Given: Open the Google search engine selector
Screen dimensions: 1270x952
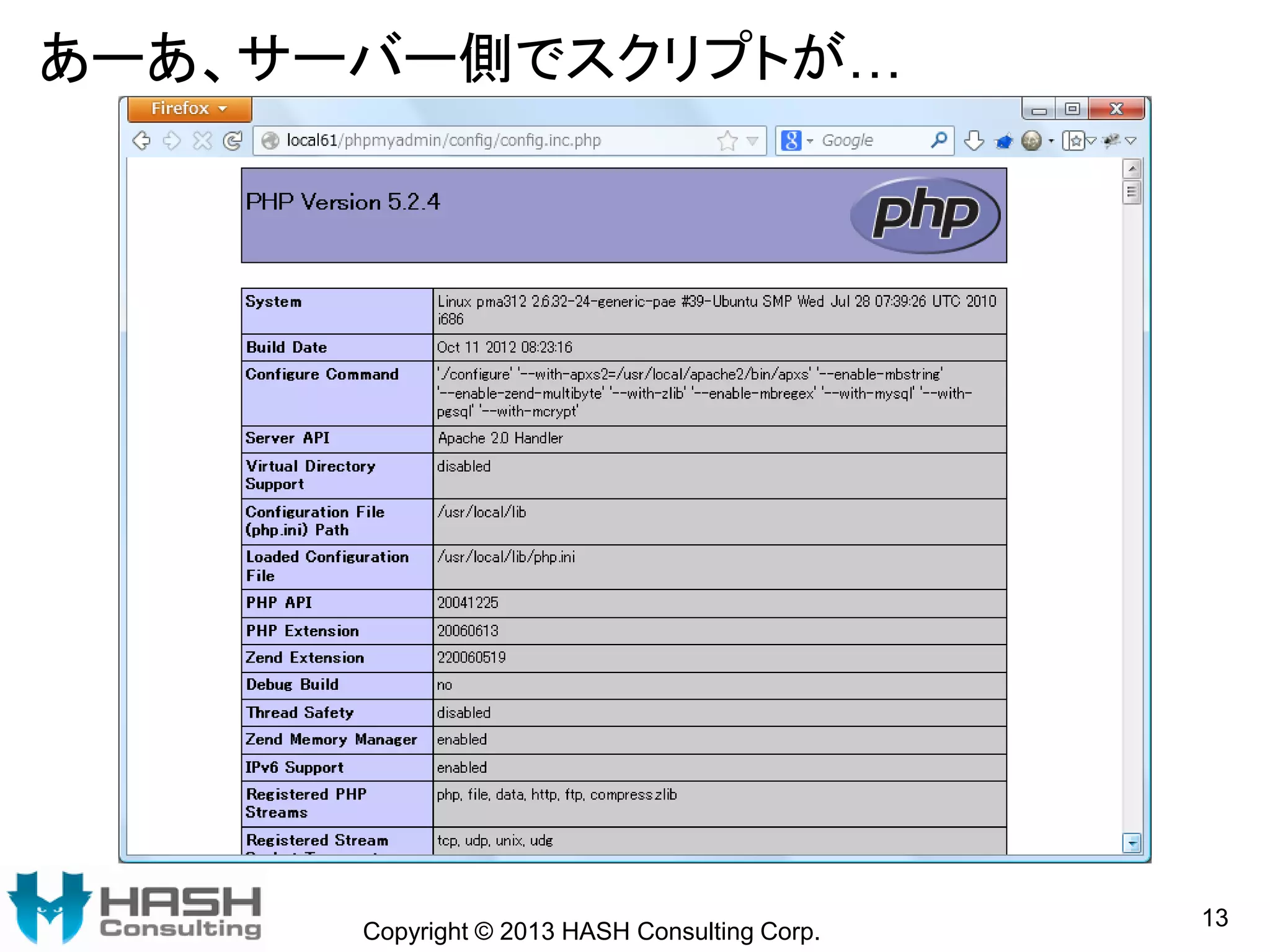Looking at the screenshot, I should click(x=796, y=141).
